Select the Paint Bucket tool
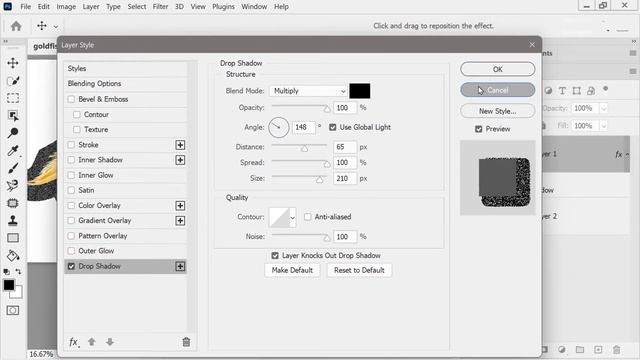The width and height of the screenshot is (640, 360). (x=13, y=256)
